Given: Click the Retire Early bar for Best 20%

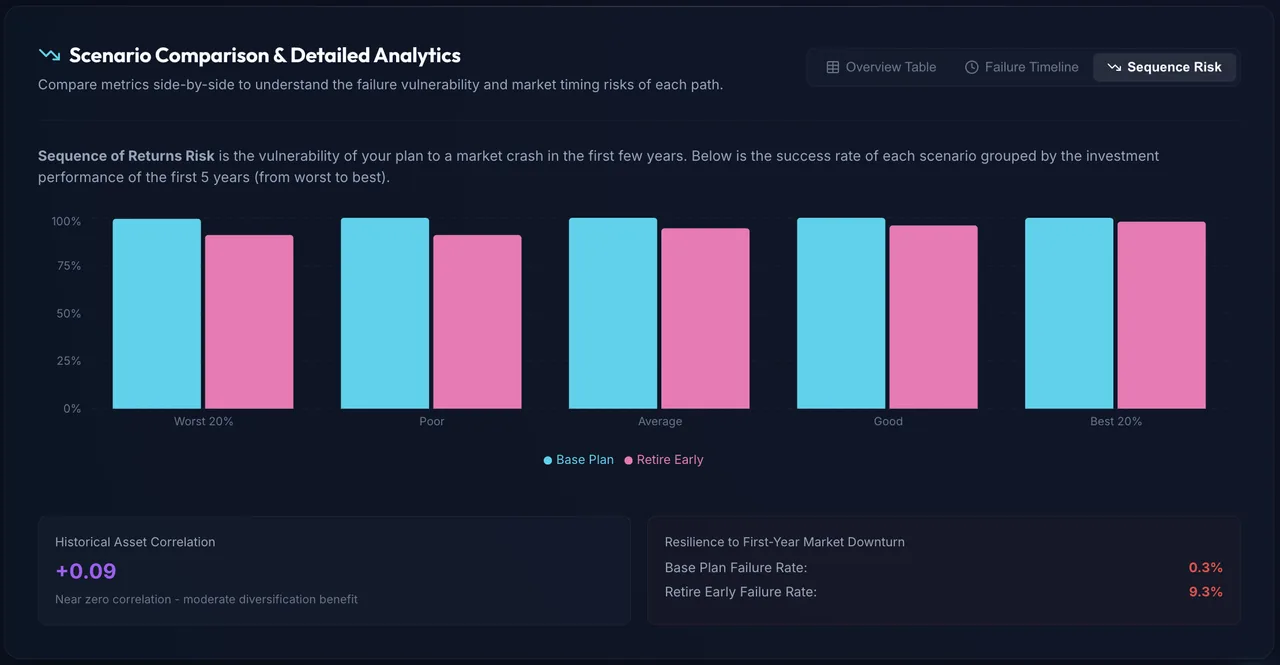Looking at the screenshot, I should tap(1161, 315).
